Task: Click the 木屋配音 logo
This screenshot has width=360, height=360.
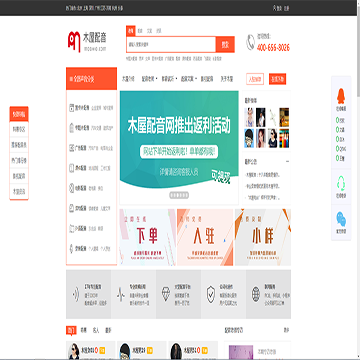Action: tap(87, 42)
